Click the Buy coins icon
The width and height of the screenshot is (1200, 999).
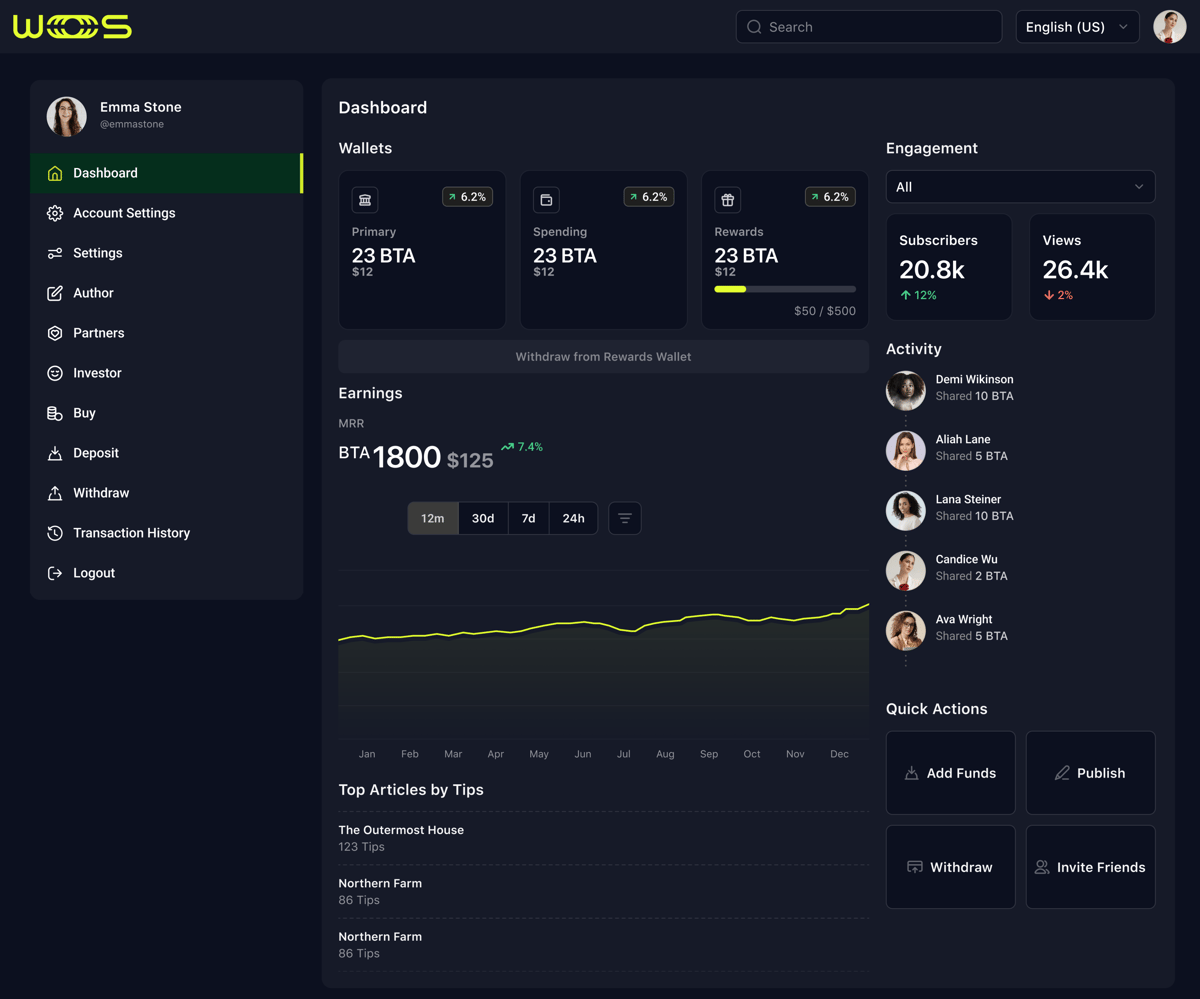(x=55, y=413)
